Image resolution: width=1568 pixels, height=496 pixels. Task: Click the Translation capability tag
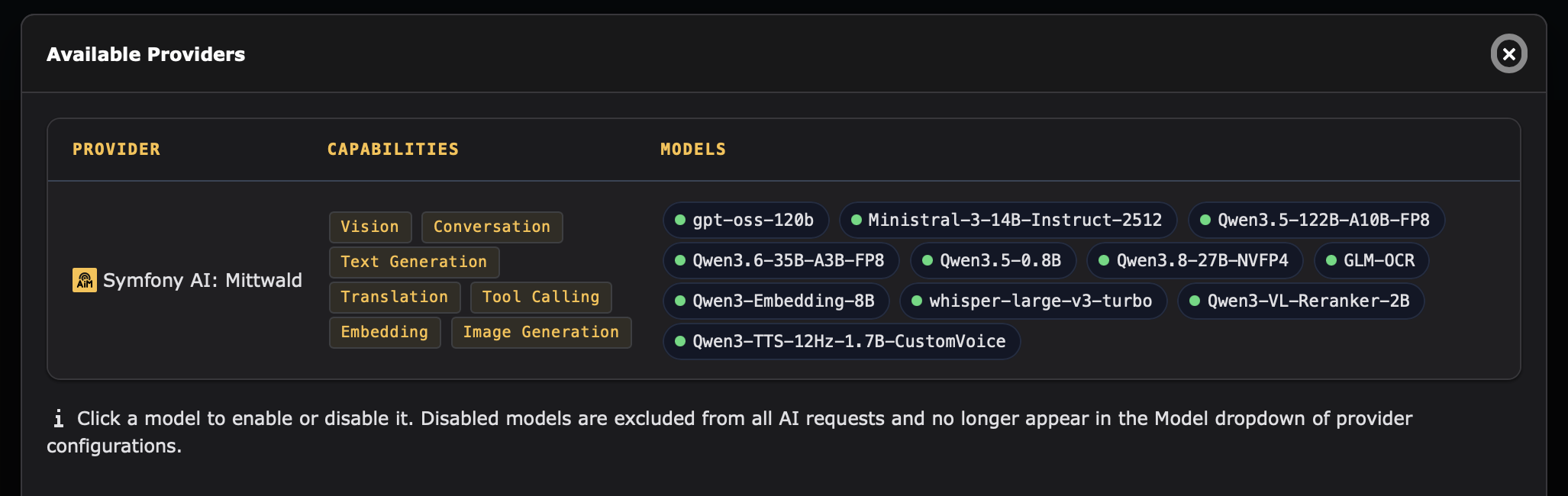[395, 298]
